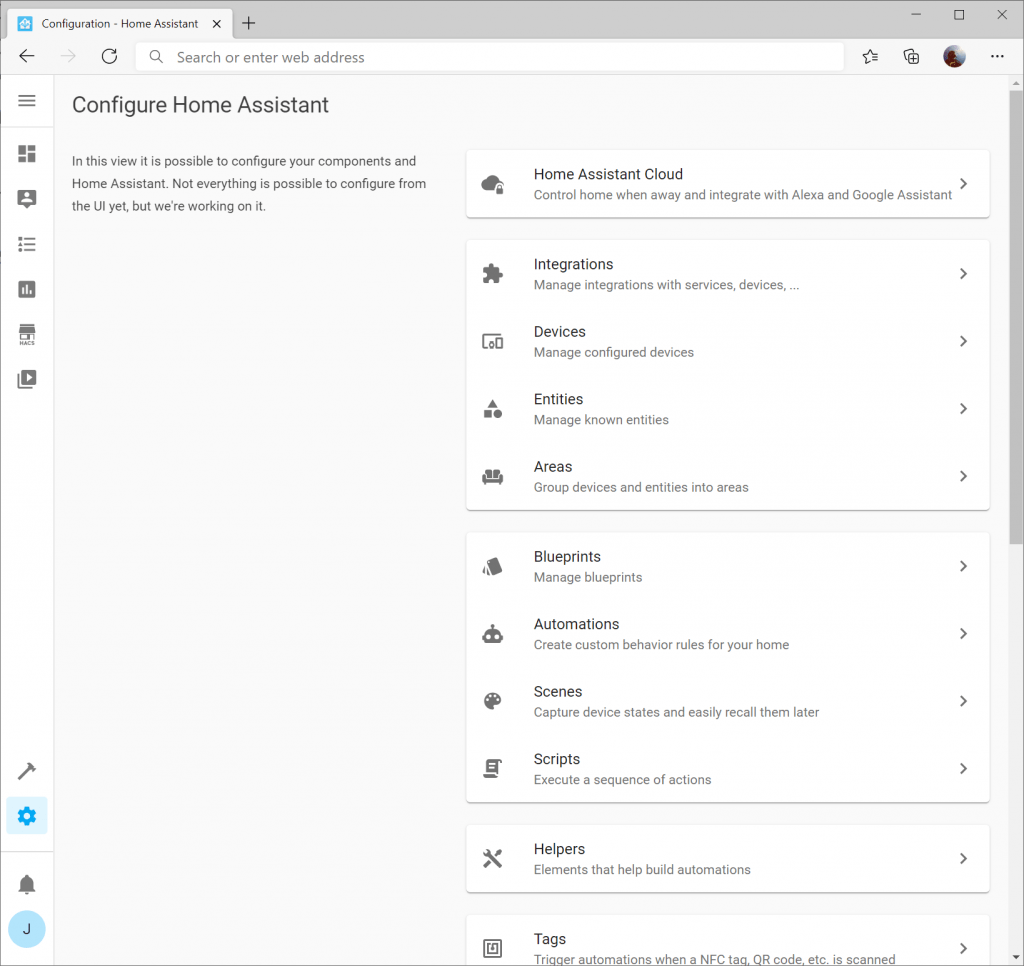This screenshot has height=966, width=1024.
Task: Click the user avatar marked J
Action: click(26, 929)
